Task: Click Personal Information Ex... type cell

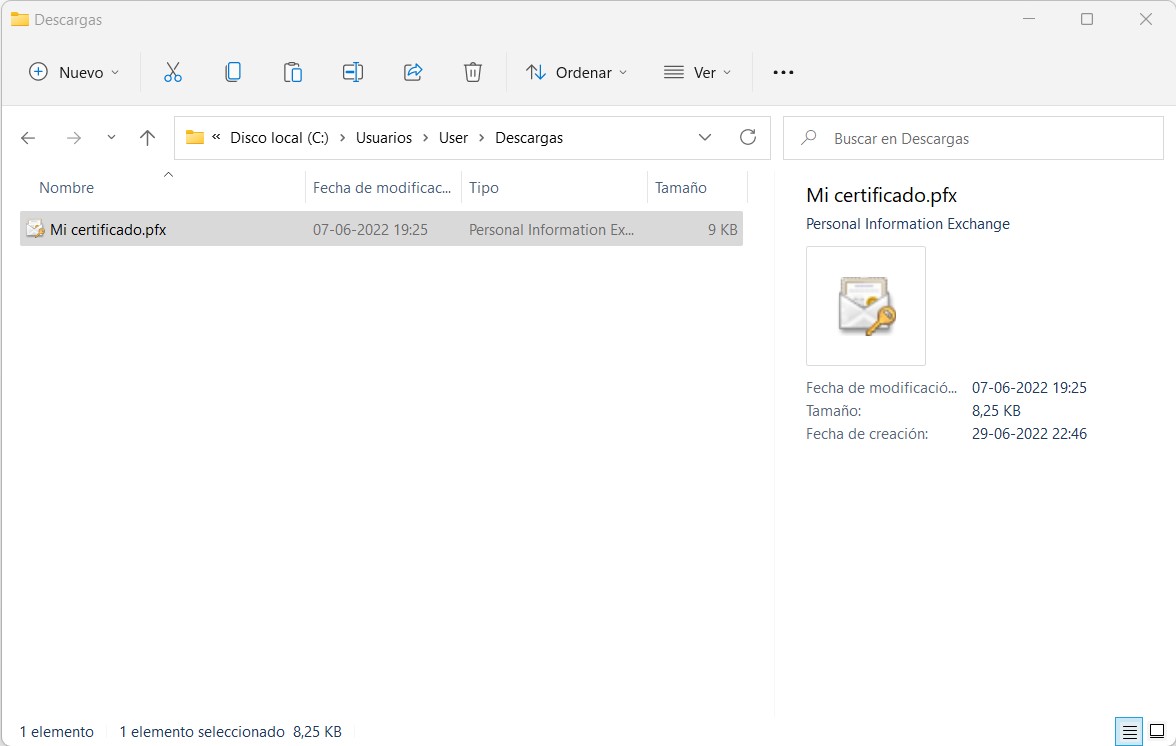Action: 551,229
